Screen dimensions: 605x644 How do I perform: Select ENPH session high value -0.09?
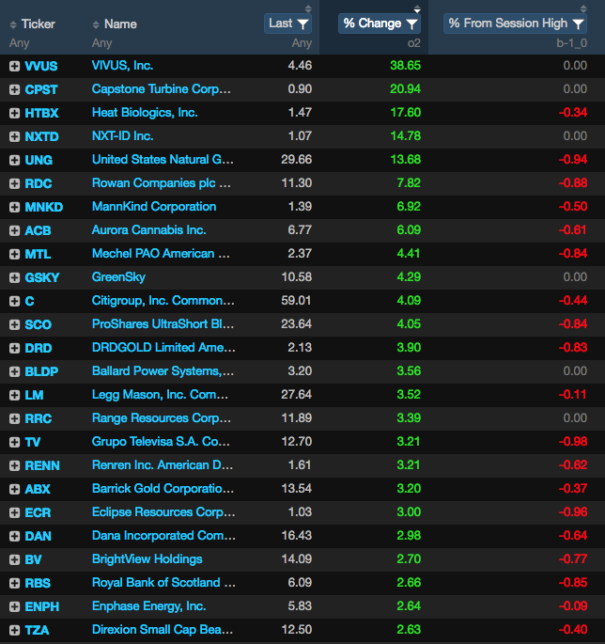point(573,606)
